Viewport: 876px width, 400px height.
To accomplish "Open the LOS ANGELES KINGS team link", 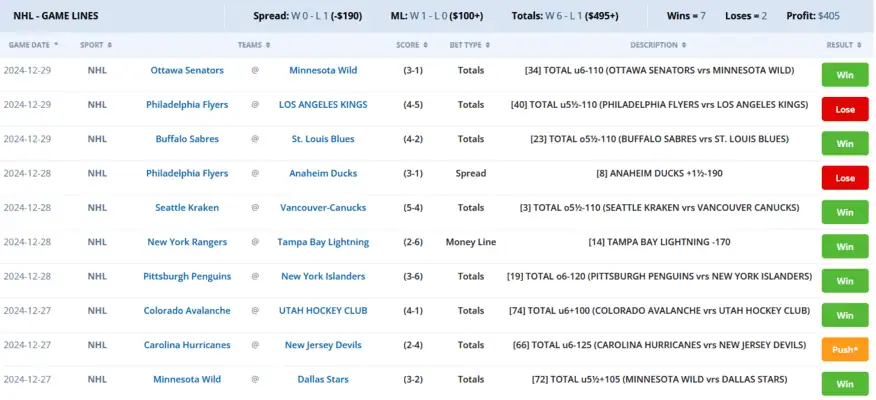I will click(323, 104).
